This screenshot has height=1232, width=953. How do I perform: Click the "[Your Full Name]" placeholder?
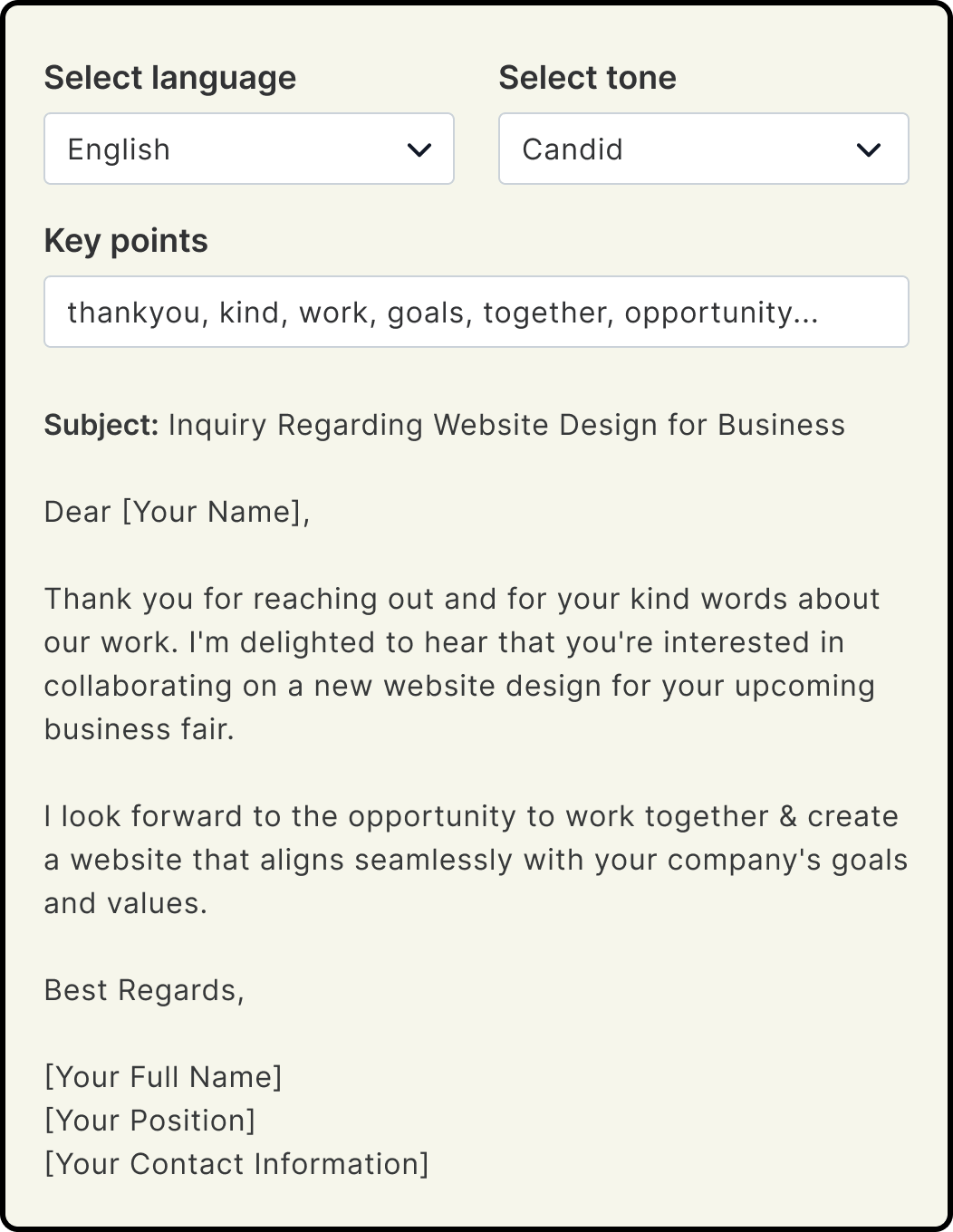pos(163,1077)
